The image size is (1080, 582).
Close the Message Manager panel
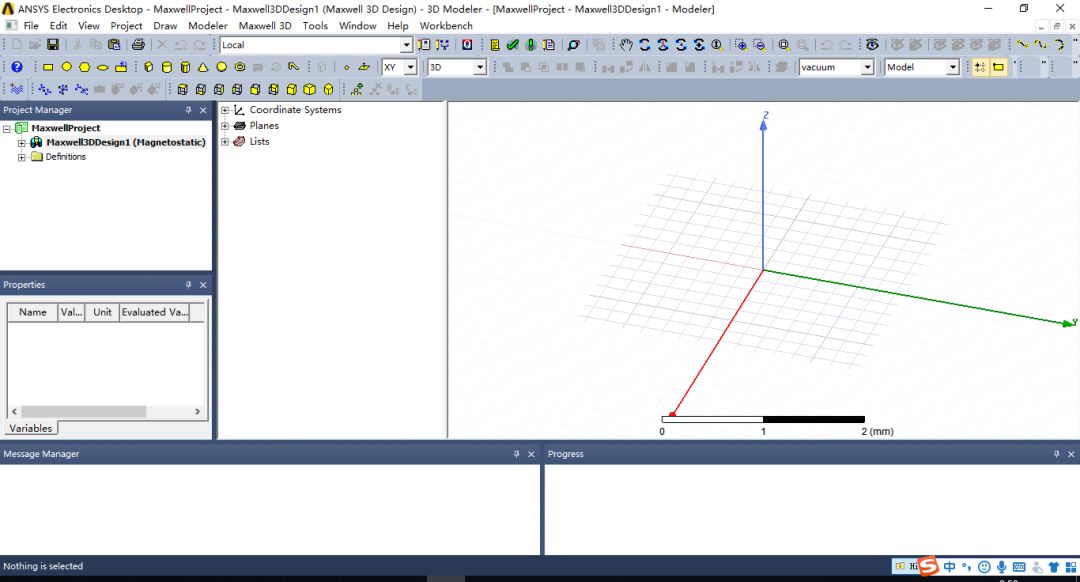(x=531, y=455)
